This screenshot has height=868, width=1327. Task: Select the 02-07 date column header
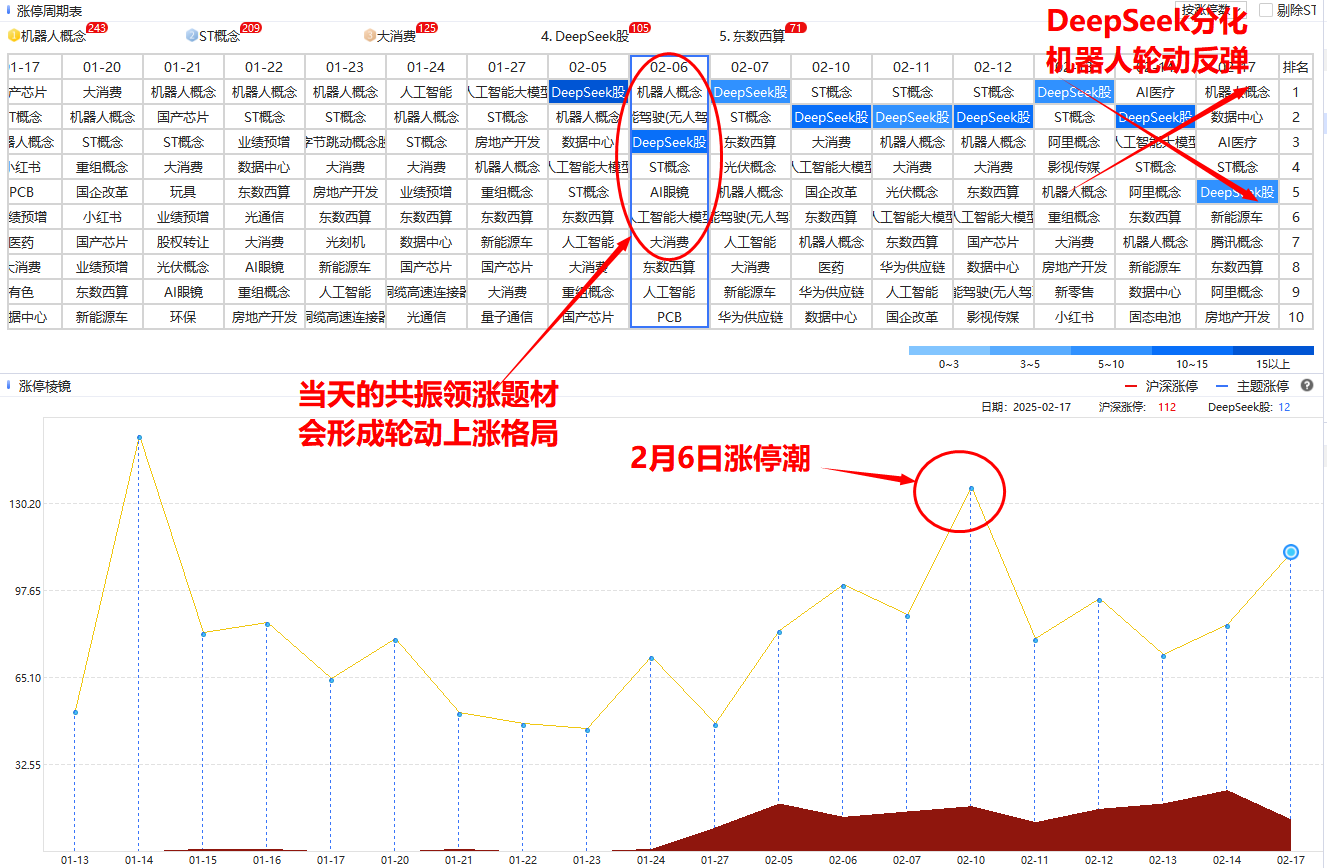(x=750, y=67)
